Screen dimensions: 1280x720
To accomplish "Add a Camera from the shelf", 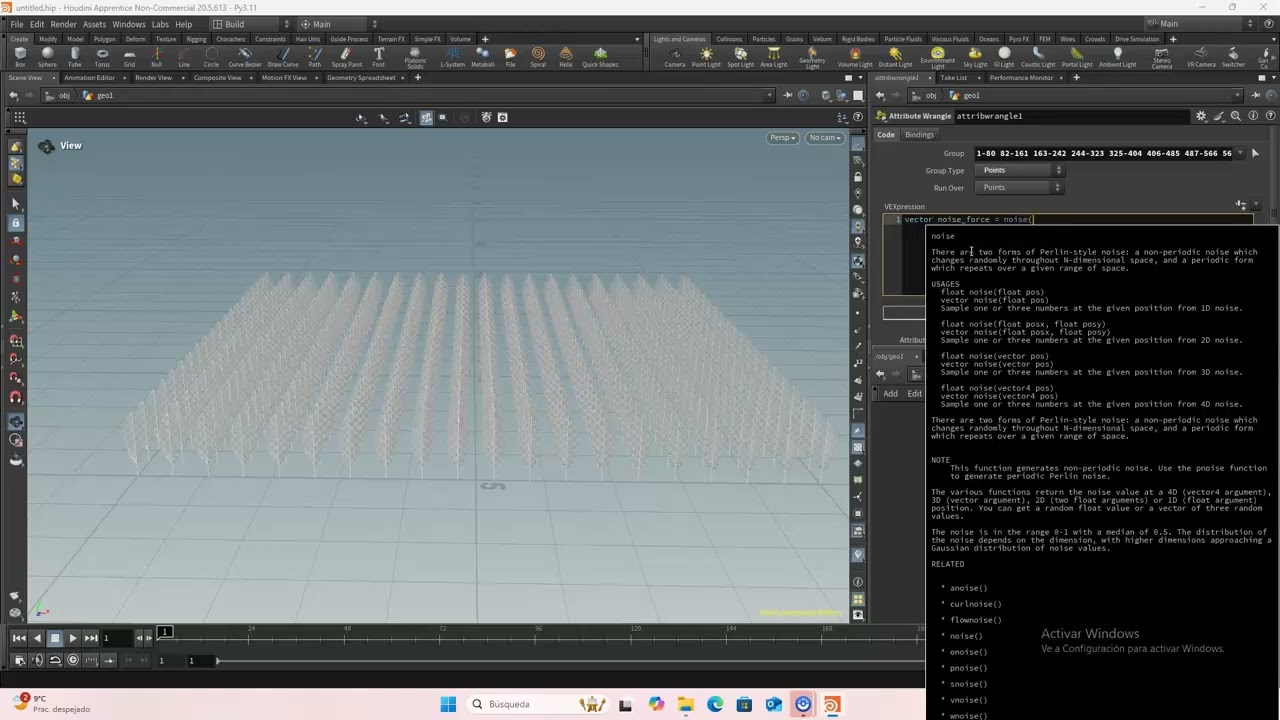I will pos(675,57).
